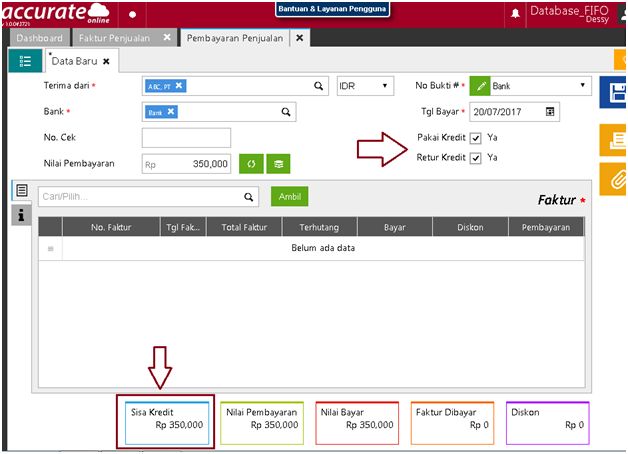Viewport: 628px width, 454px height.
Task: Click the save diskette icon
Action: tap(613, 93)
